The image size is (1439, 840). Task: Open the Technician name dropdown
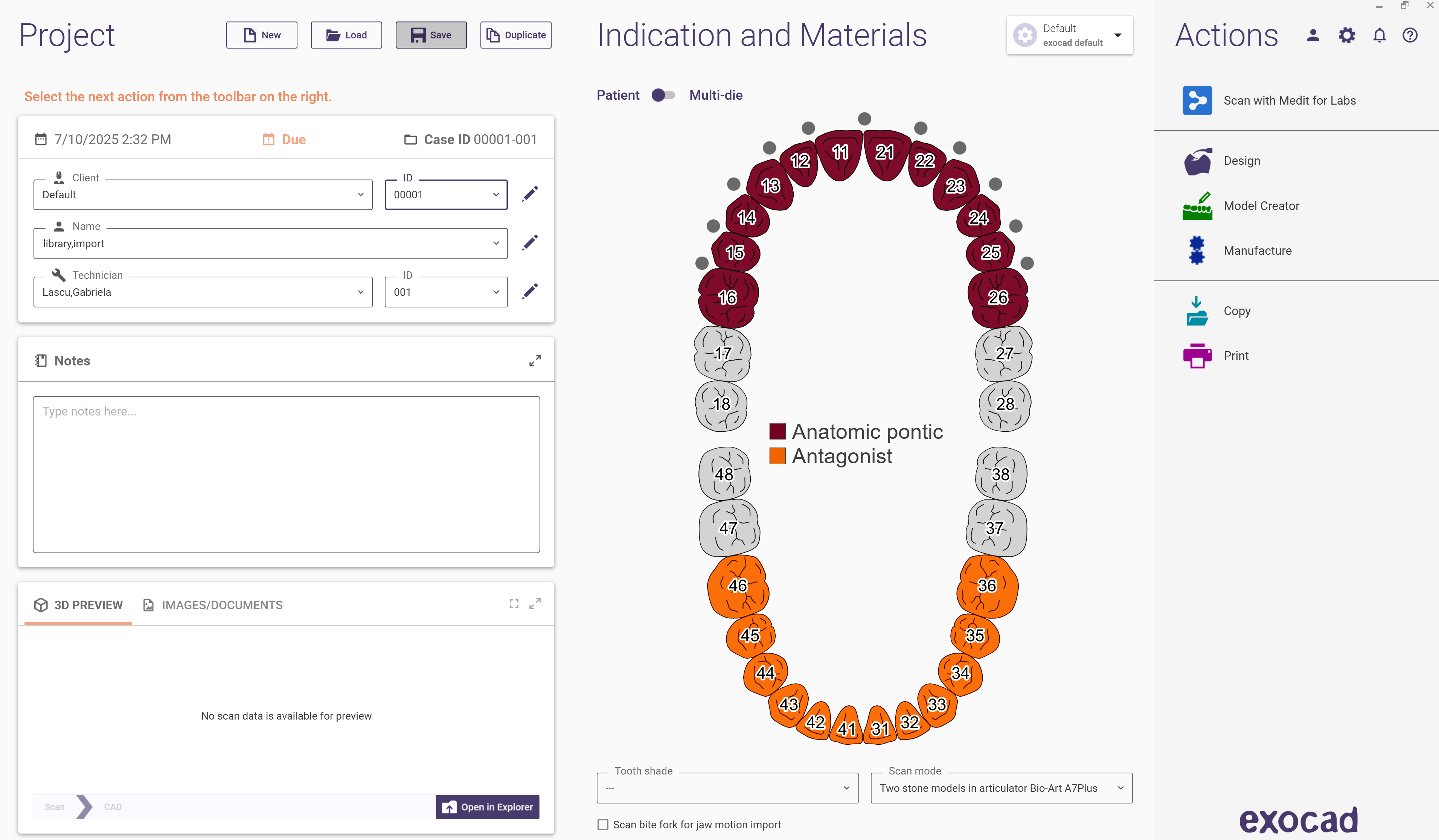point(203,292)
